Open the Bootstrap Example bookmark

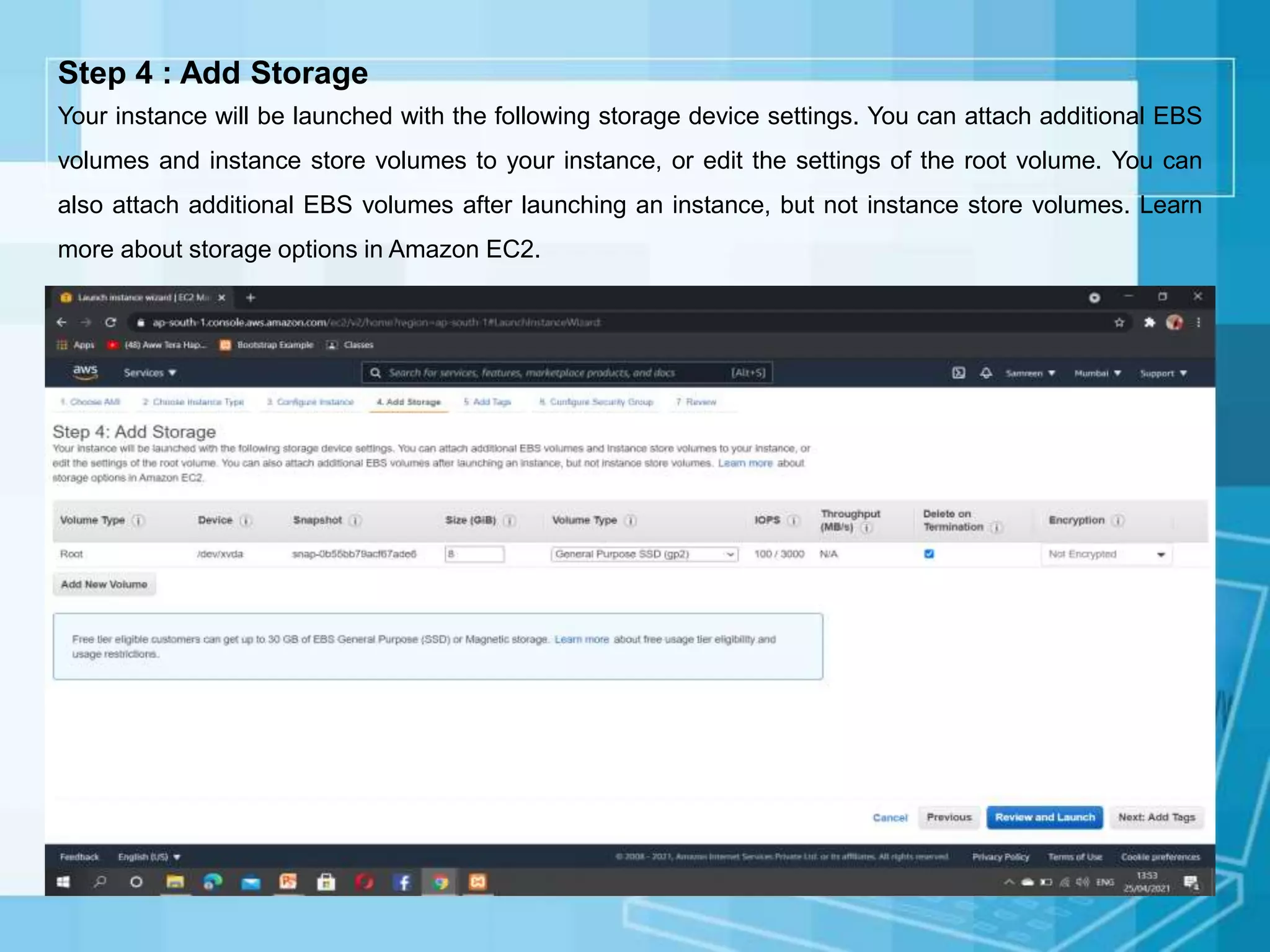pos(267,345)
